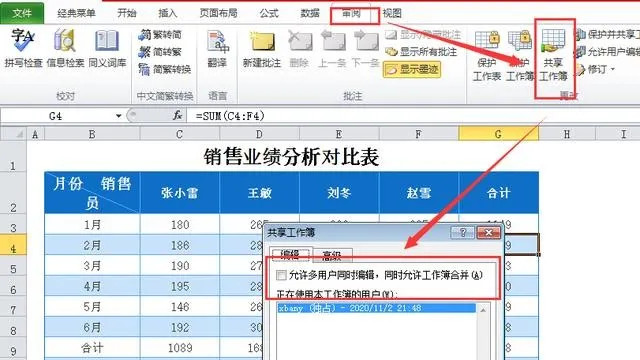Convert text with 简转繁
The image size is (640, 360).
160,52
